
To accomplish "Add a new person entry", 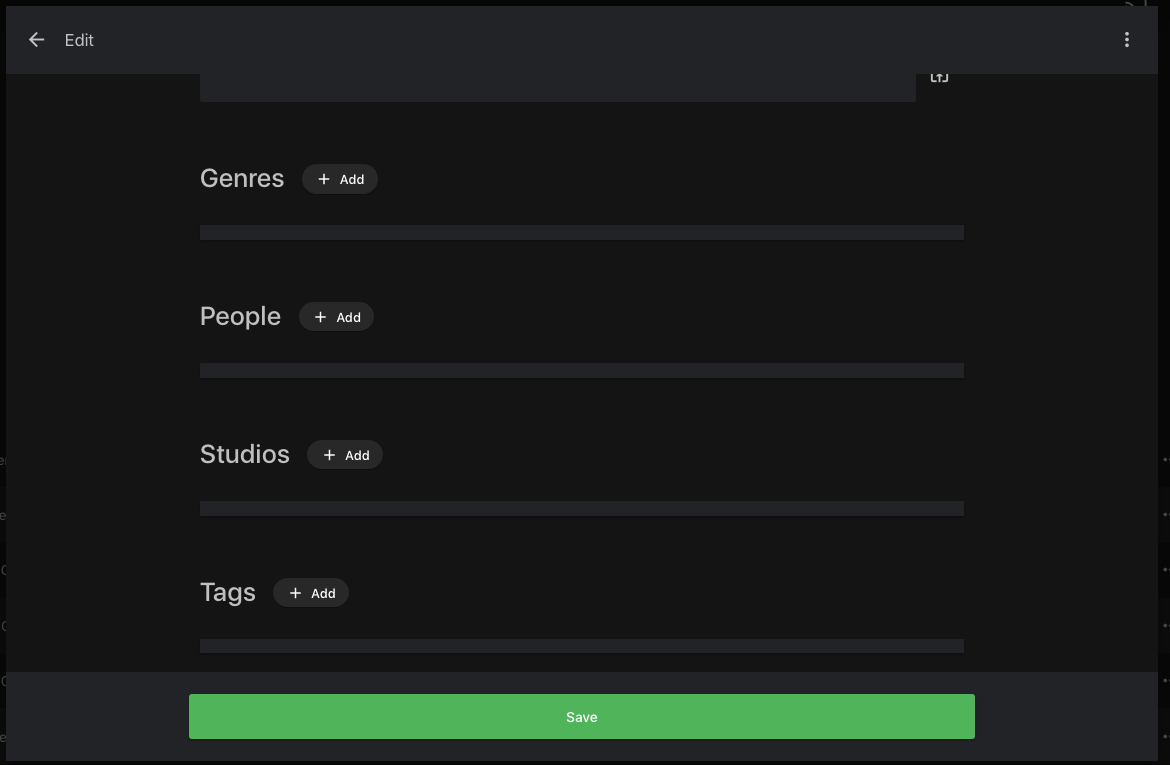I will [x=337, y=317].
